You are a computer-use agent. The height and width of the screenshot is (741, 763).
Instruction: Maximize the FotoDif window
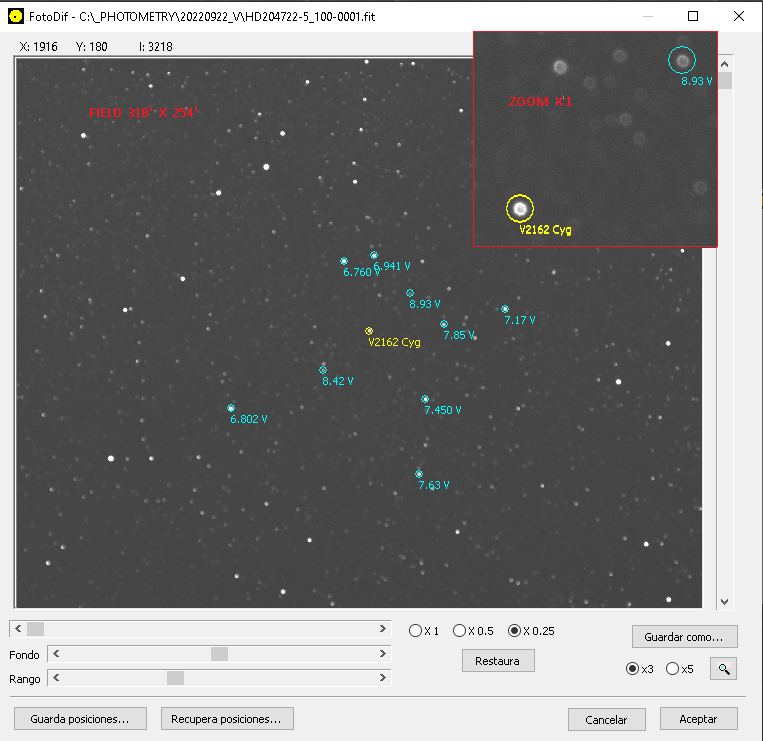click(693, 17)
